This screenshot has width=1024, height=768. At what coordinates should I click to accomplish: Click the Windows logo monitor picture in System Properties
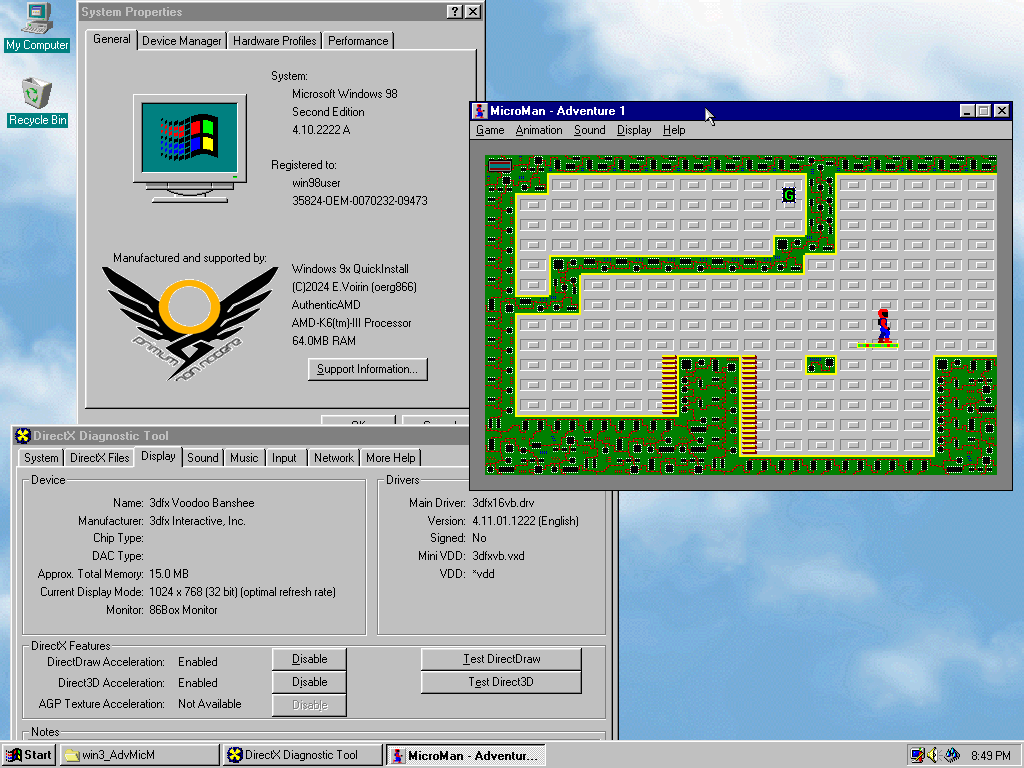coord(190,148)
